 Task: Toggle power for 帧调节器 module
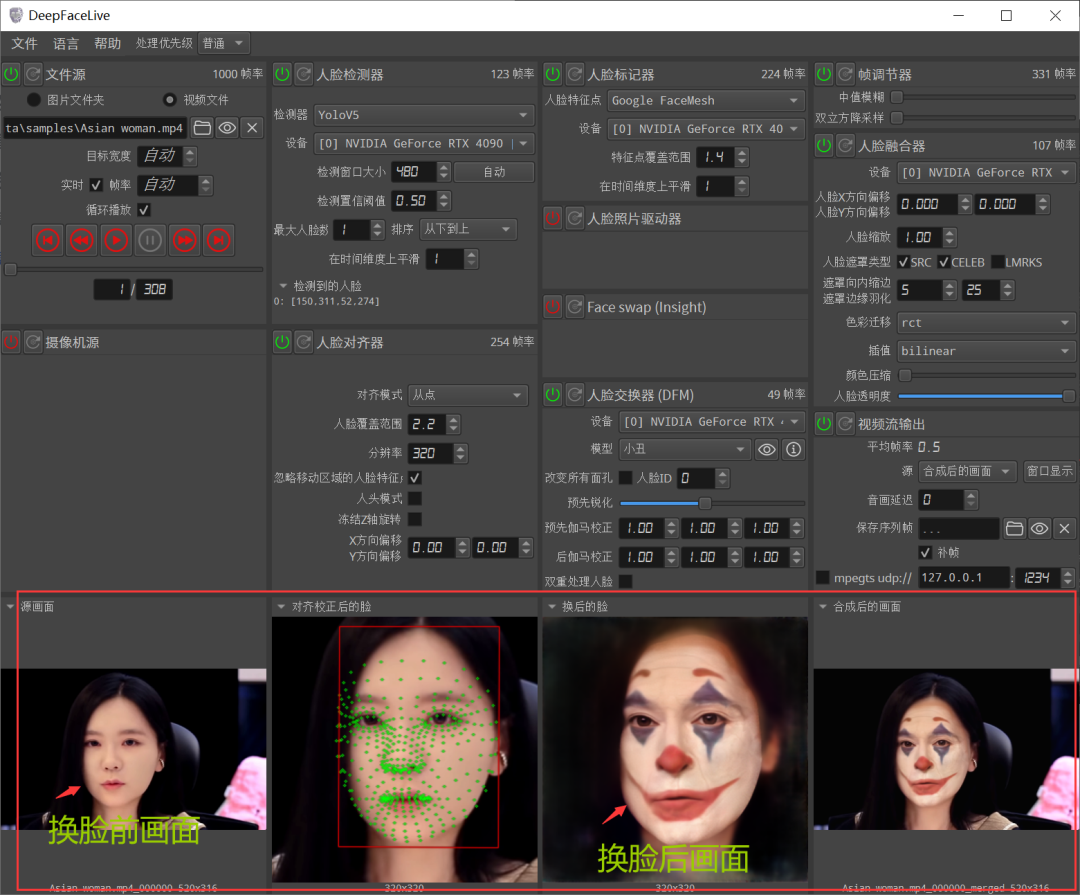tap(824, 74)
